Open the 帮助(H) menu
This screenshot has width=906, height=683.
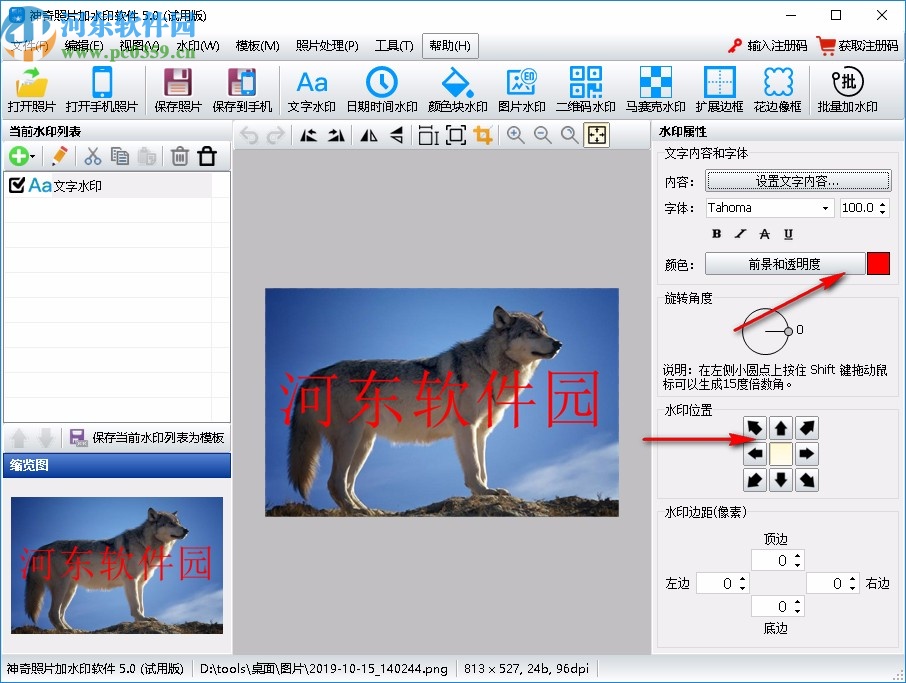tap(450, 46)
